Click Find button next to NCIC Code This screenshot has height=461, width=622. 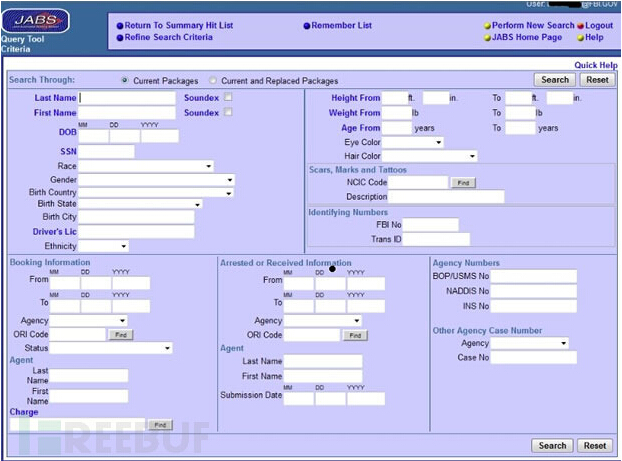click(x=463, y=183)
